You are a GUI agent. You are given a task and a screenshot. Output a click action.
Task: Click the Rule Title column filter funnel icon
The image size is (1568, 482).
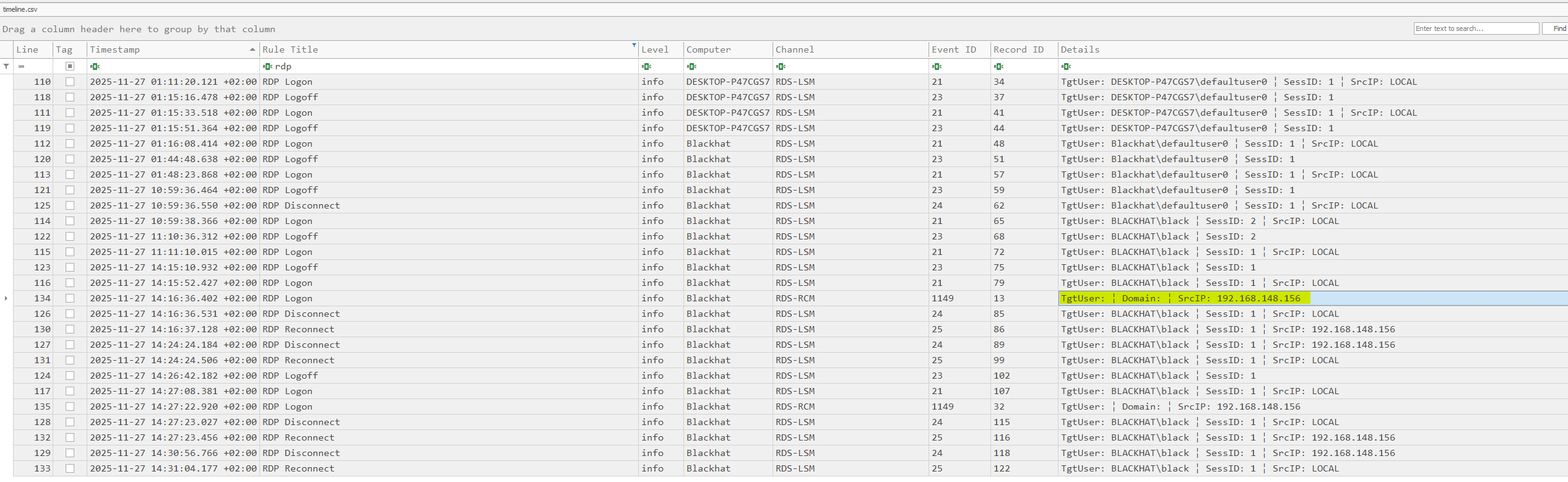tap(634, 45)
